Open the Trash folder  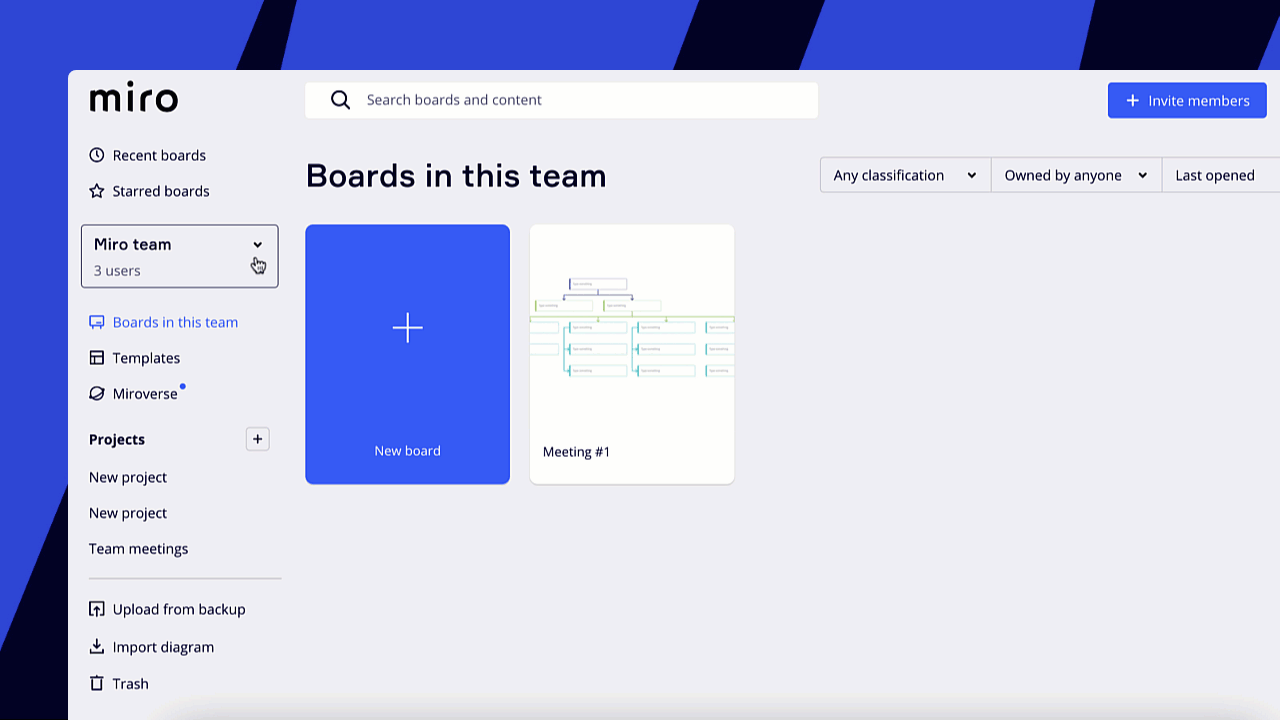pyautogui.click(x=130, y=684)
